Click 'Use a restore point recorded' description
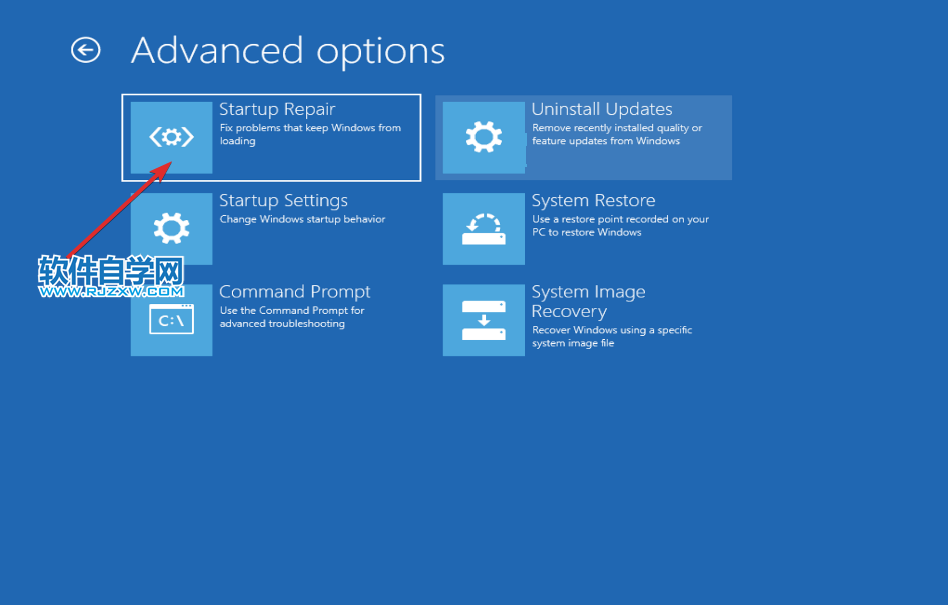 click(x=620, y=225)
